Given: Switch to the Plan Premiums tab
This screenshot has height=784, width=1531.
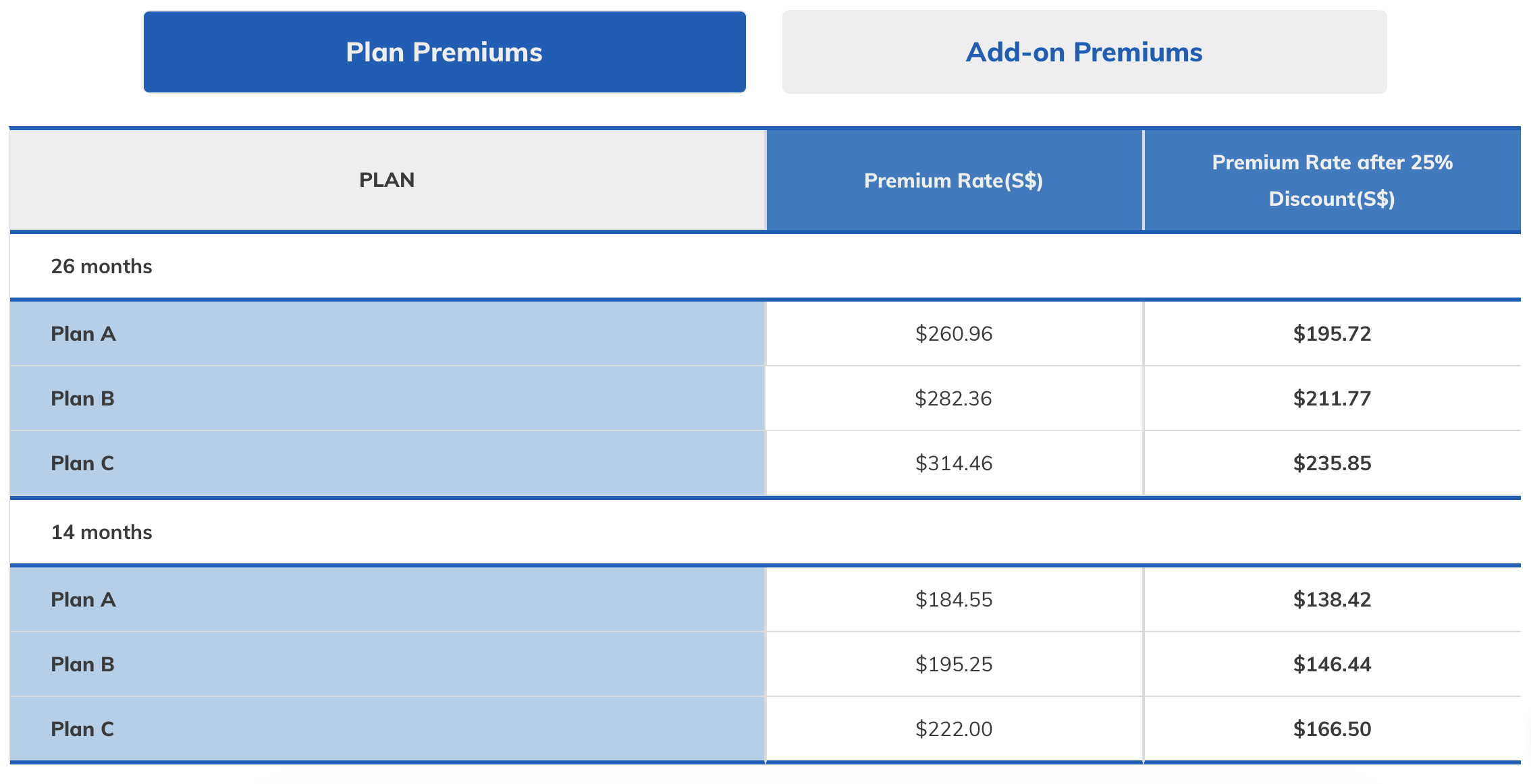Looking at the screenshot, I should point(444,52).
